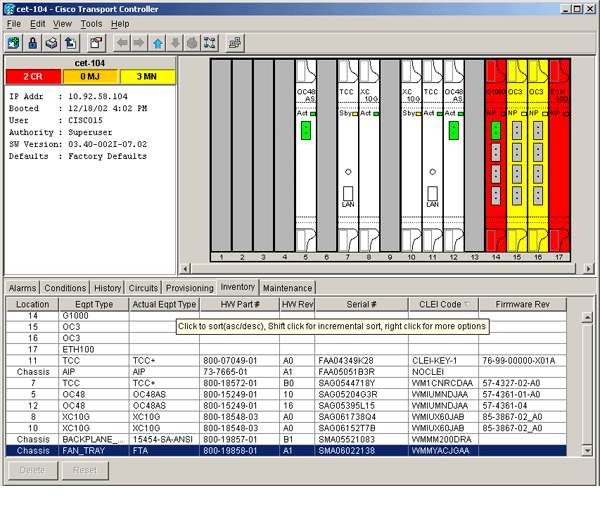This screenshot has width=600, height=505.
Task: Go forward with the right arrow icon
Action: 139,43
